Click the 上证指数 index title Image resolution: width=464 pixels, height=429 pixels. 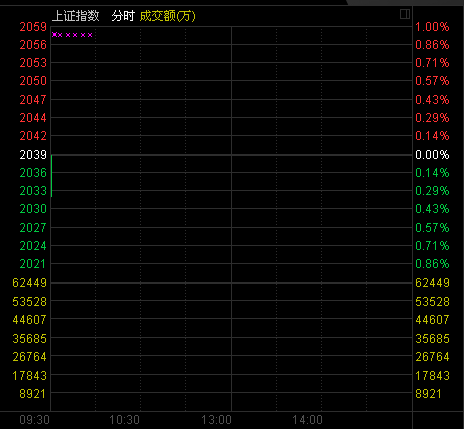tap(76, 16)
